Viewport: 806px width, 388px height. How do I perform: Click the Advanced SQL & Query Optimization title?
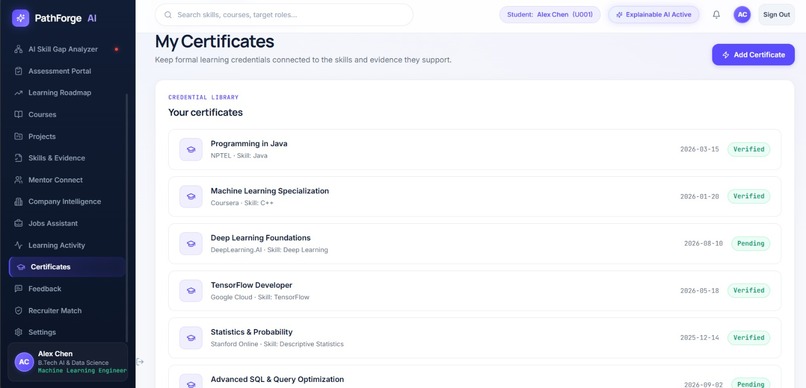[x=277, y=379]
